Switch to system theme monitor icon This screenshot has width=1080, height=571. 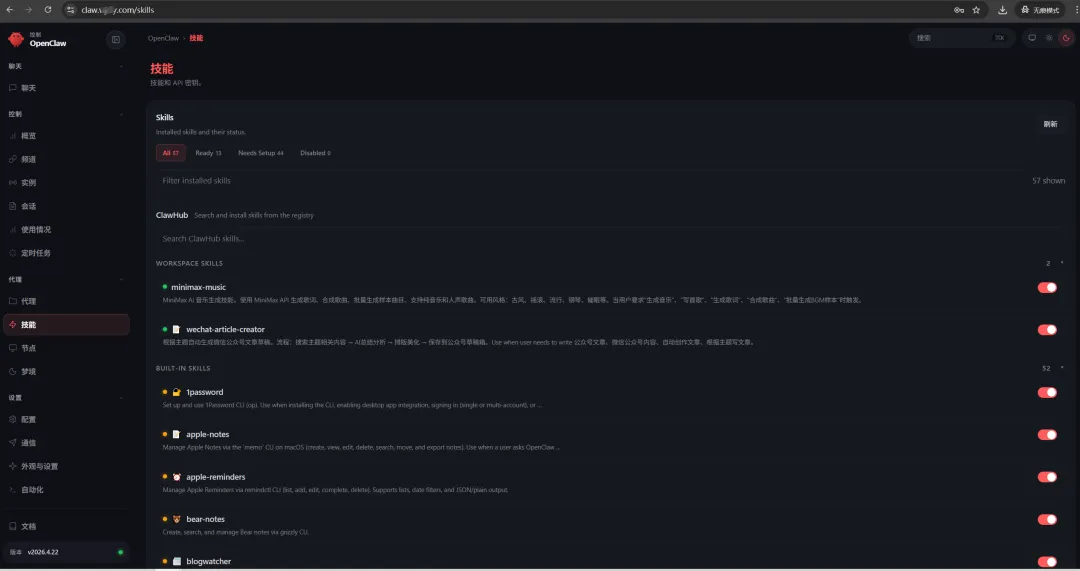(1032, 38)
